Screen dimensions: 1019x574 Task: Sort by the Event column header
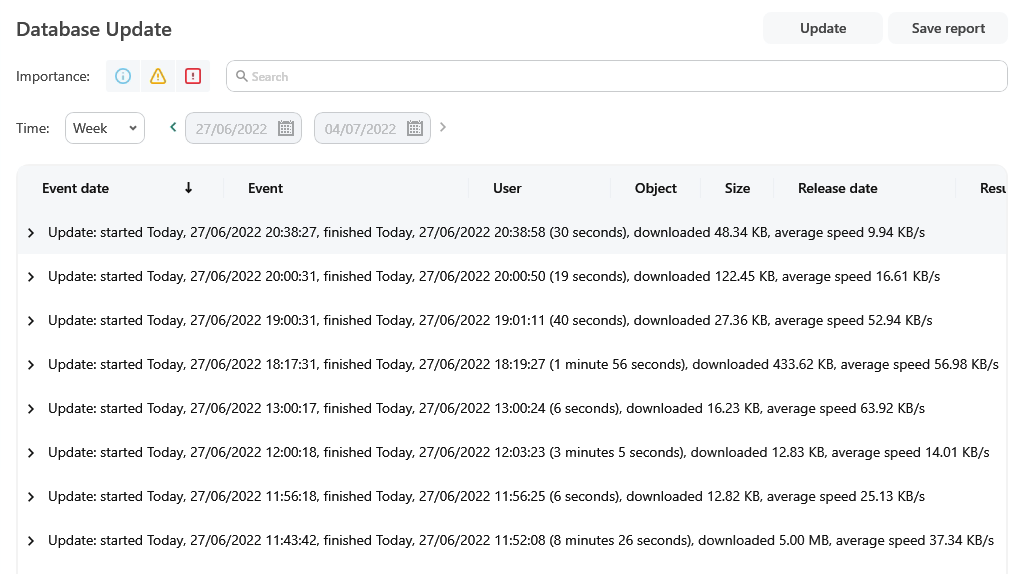pyautogui.click(x=266, y=188)
